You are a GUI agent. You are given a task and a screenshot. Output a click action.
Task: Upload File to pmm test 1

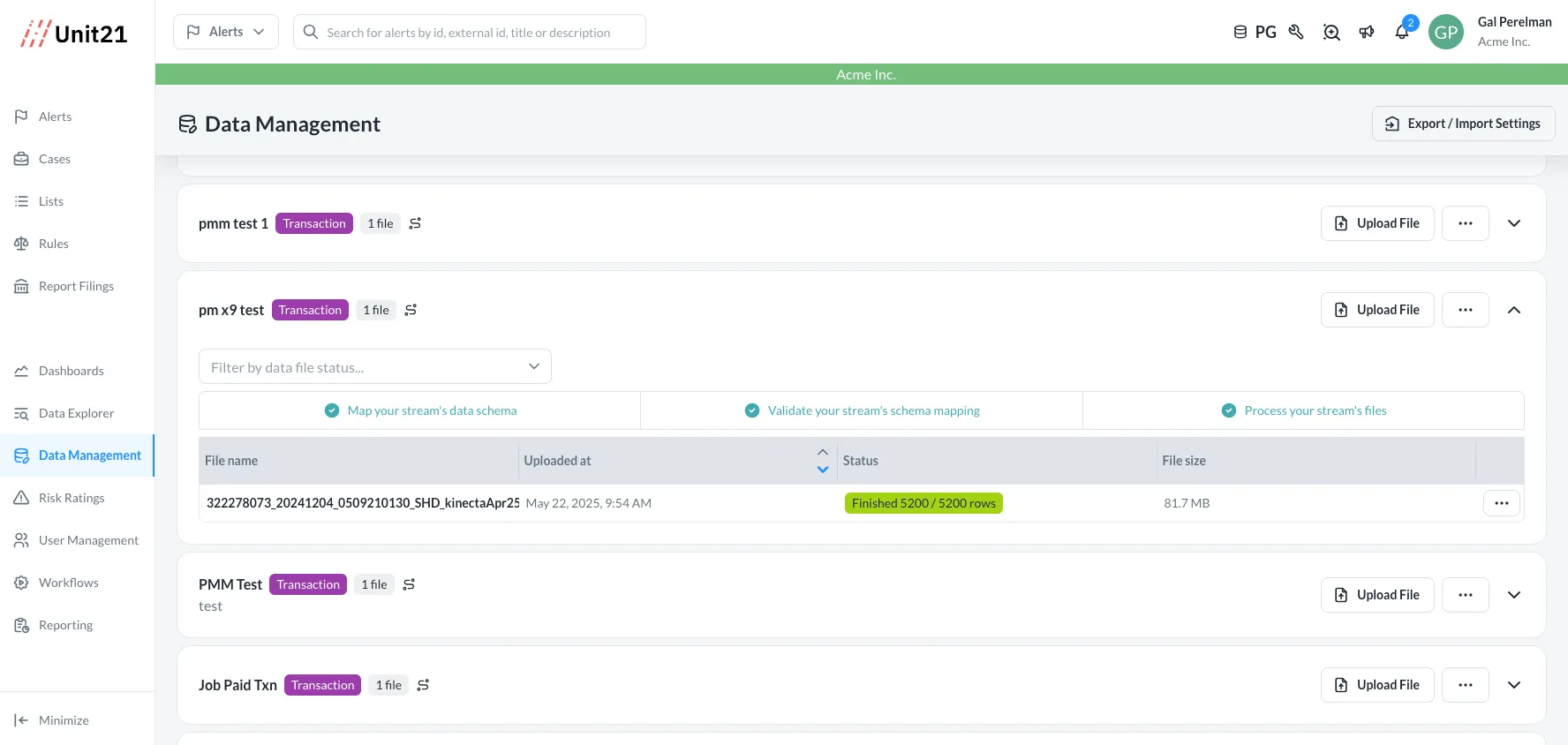click(x=1377, y=223)
